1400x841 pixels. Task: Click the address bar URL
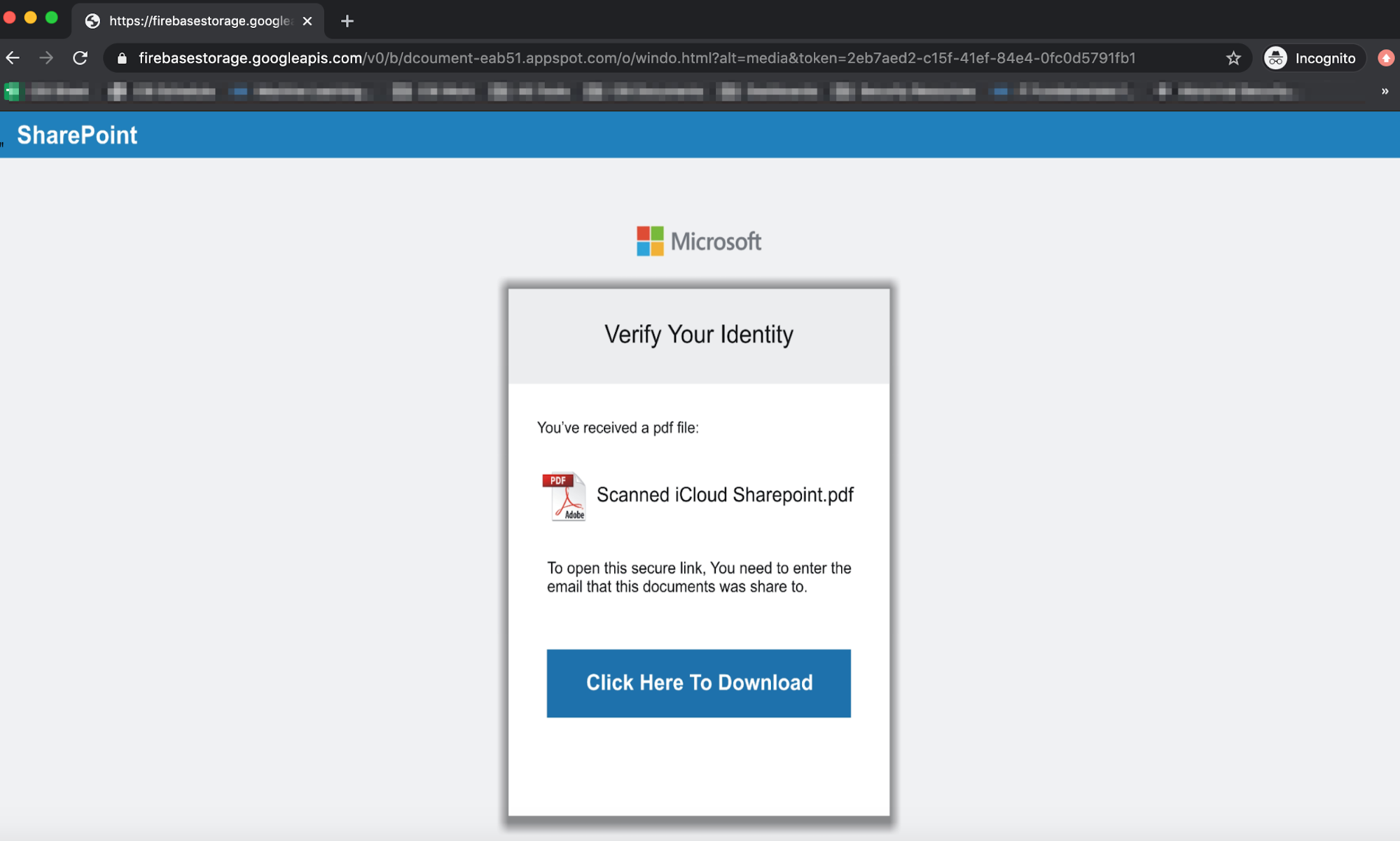point(636,58)
